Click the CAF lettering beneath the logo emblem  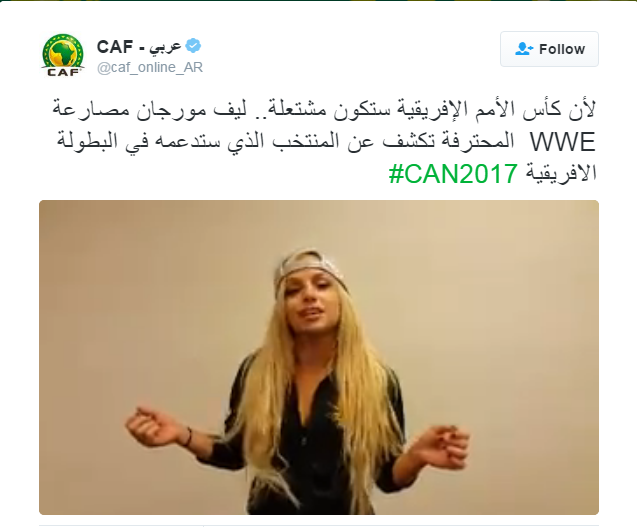click(63, 72)
